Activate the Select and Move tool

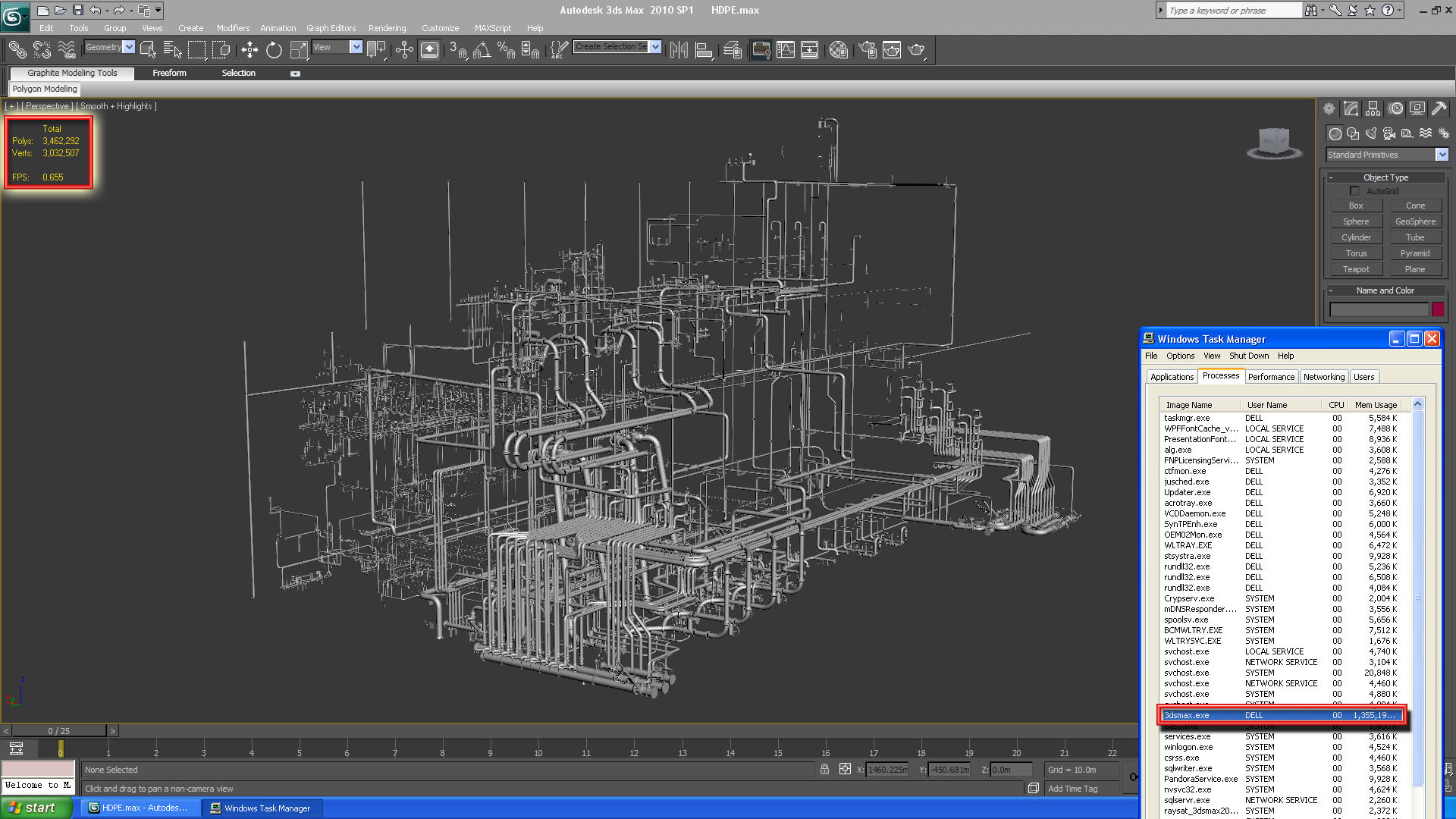pyautogui.click(x=249, y=50)
